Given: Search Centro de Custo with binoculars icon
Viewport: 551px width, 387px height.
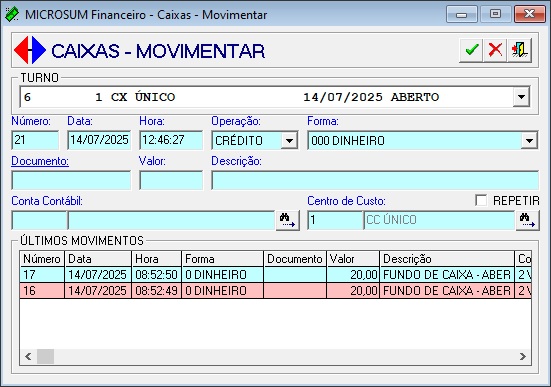Looking at the screenshot, I should click(527, 220).
